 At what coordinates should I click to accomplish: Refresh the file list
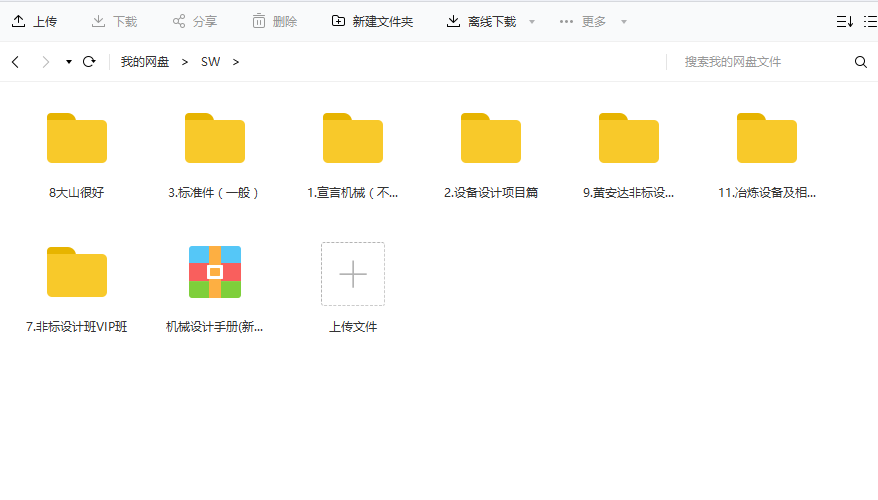point(89,62)
